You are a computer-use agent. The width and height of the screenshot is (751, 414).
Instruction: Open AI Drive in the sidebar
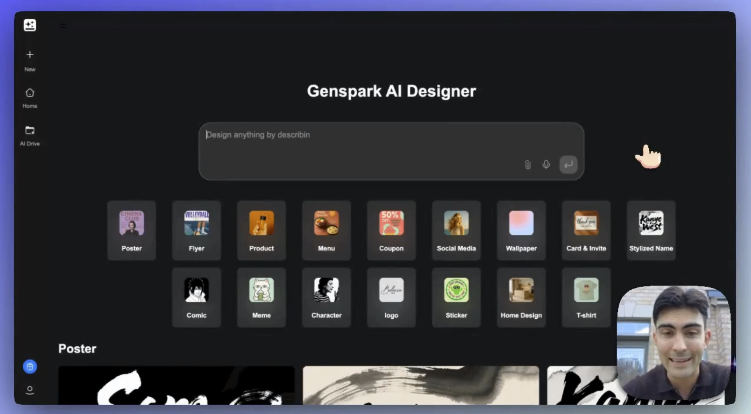click(x=30, y=136)
